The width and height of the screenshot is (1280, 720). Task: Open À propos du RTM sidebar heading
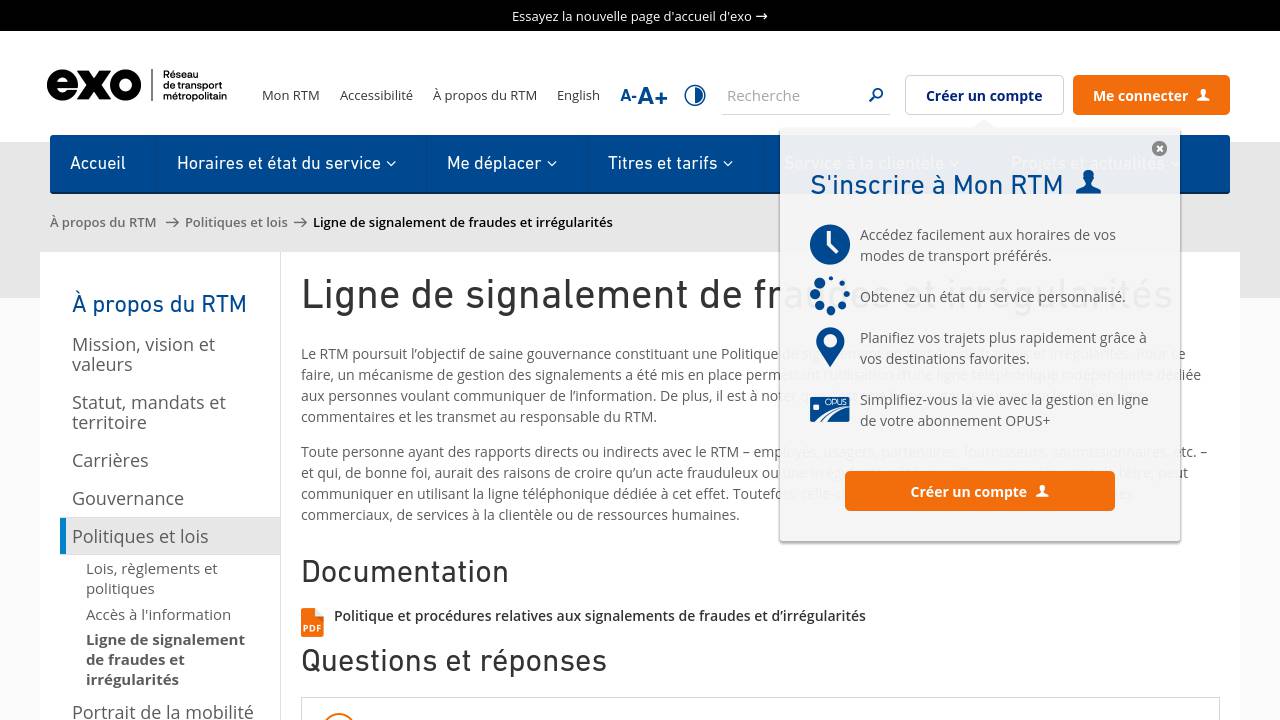(159, 304)
